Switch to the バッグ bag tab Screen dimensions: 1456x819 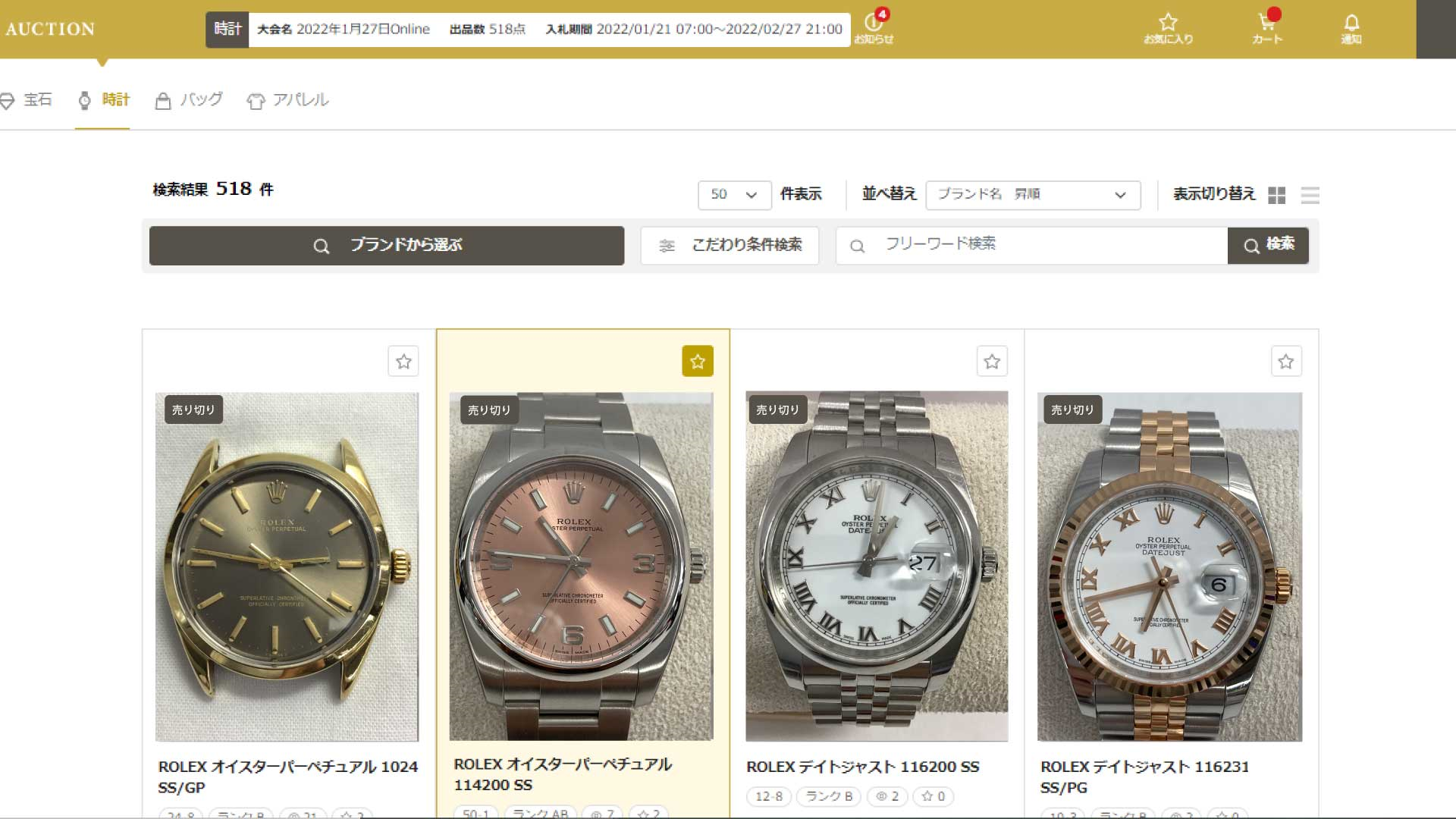point(189,100)
